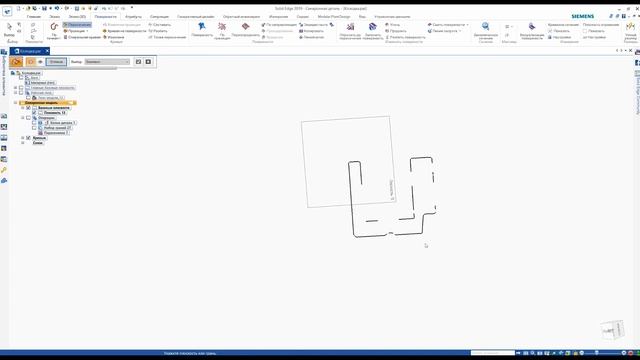Select the Материал tree entry
Viewport: 640px width, 360px height.
coord(40,82)
